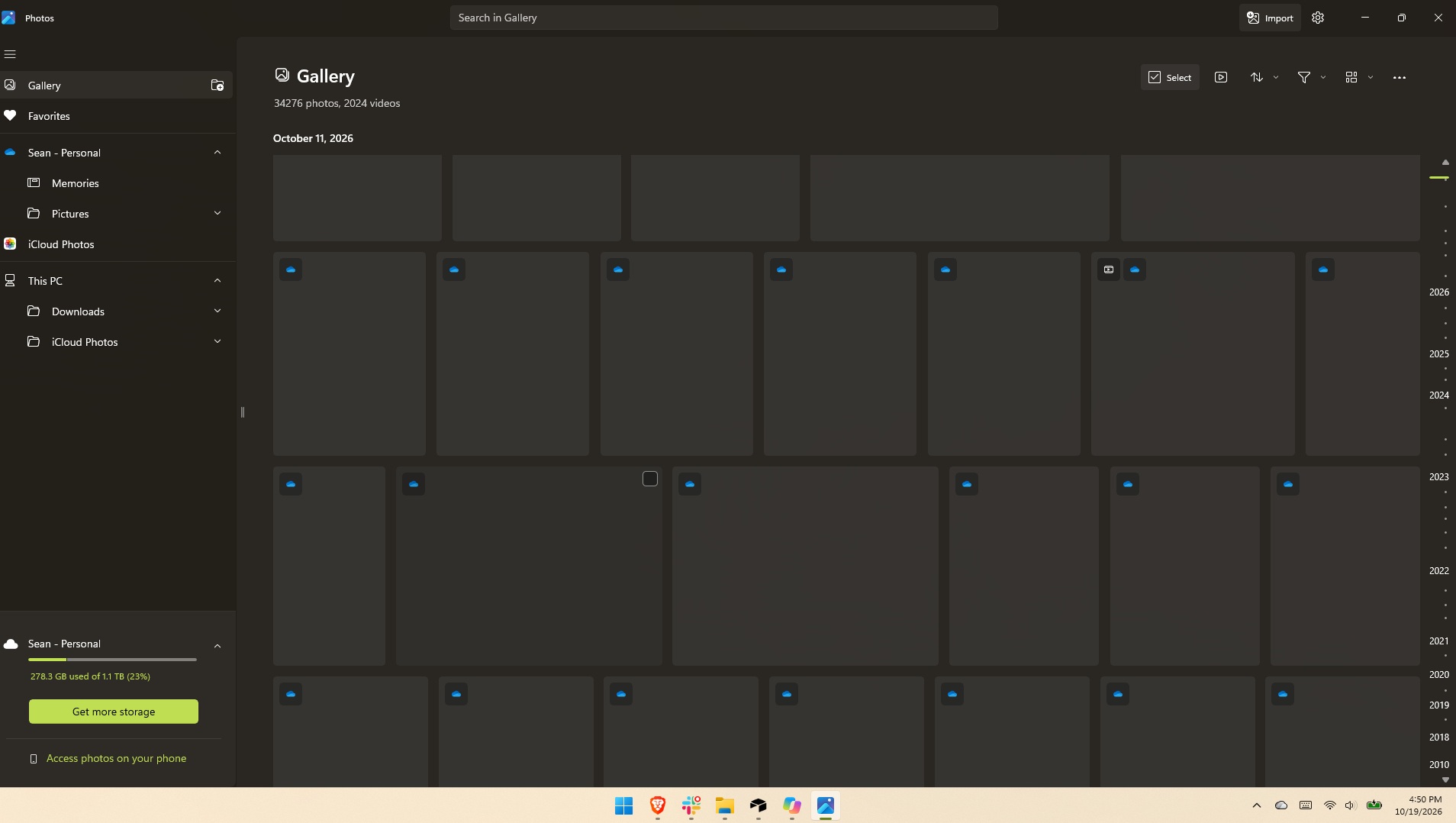Screen dimensions: 1456x823
Task: Open Favorites in the sidebar
Action: [116, 116]
